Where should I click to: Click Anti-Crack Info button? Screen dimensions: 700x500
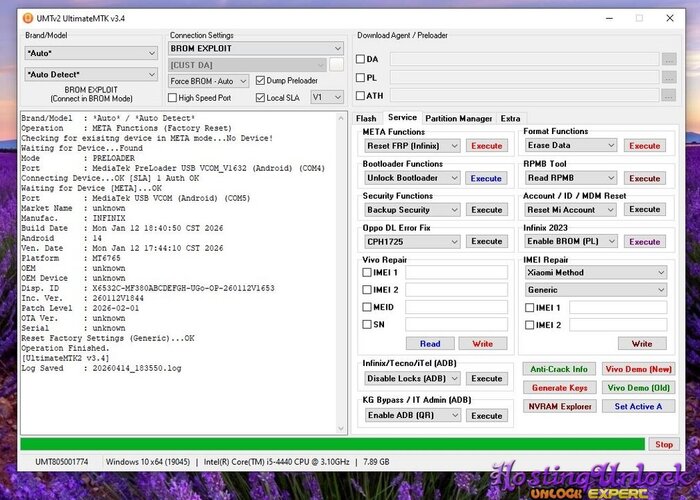(x=559, y=369)
